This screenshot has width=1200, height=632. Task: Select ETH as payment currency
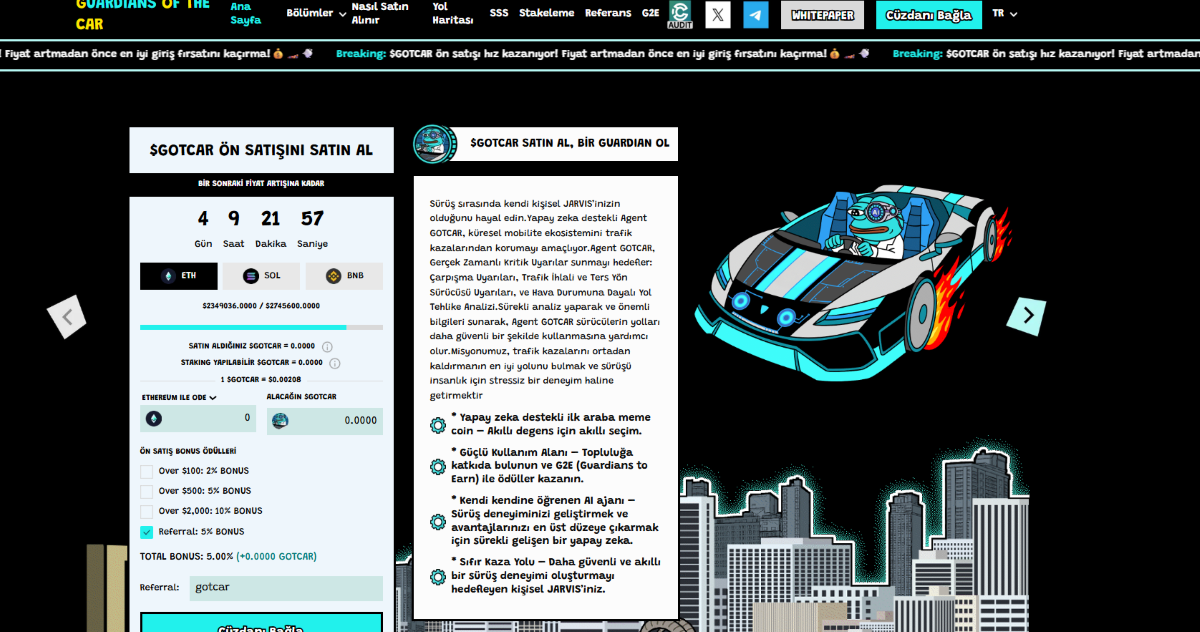178,276
